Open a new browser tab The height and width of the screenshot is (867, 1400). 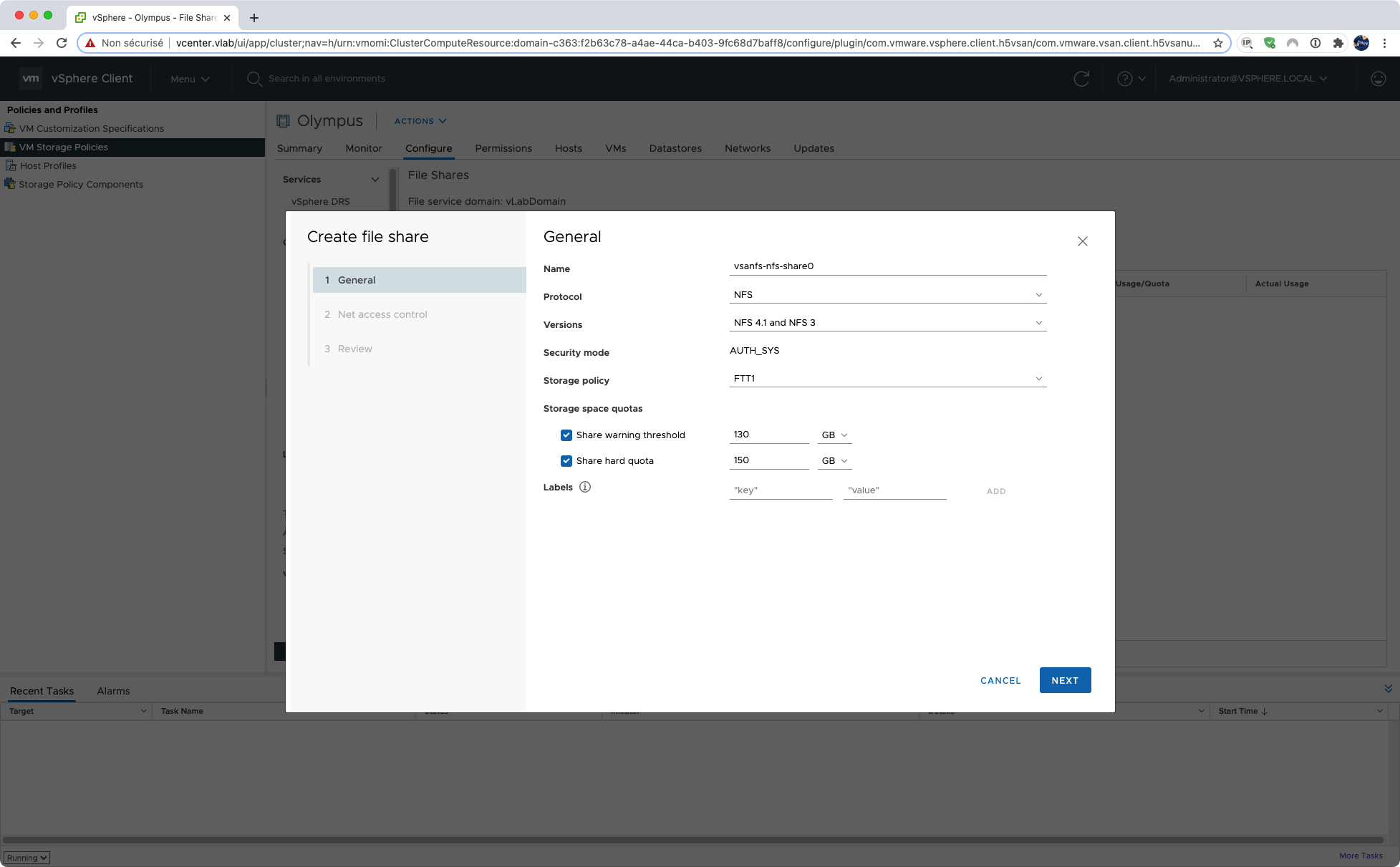click(254, 18)
